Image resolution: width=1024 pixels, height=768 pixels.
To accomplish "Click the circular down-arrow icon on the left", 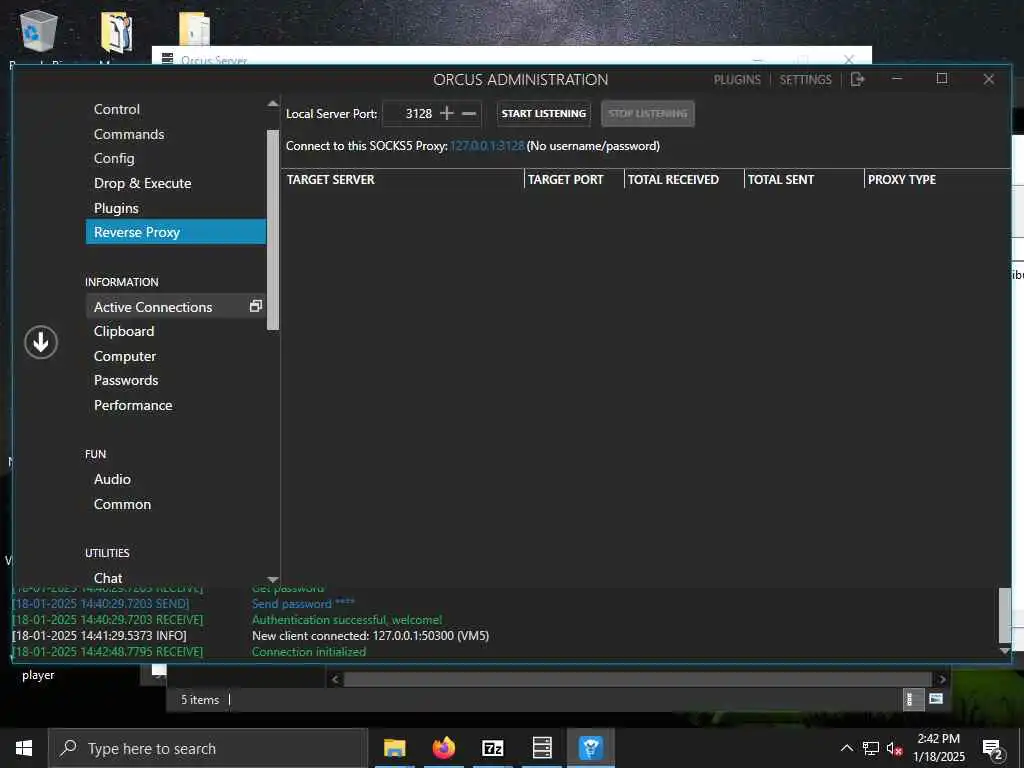I will (x=41, y=342).
